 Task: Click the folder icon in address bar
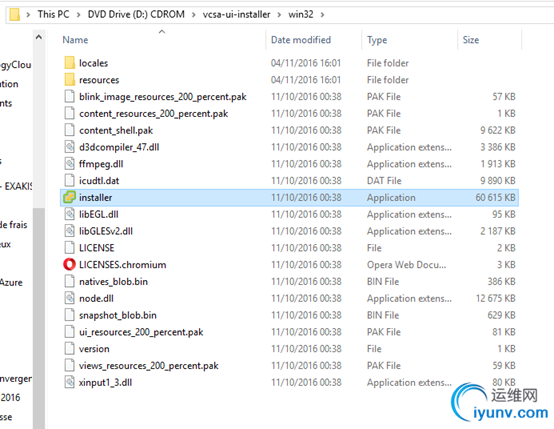(x=14, y=14)
